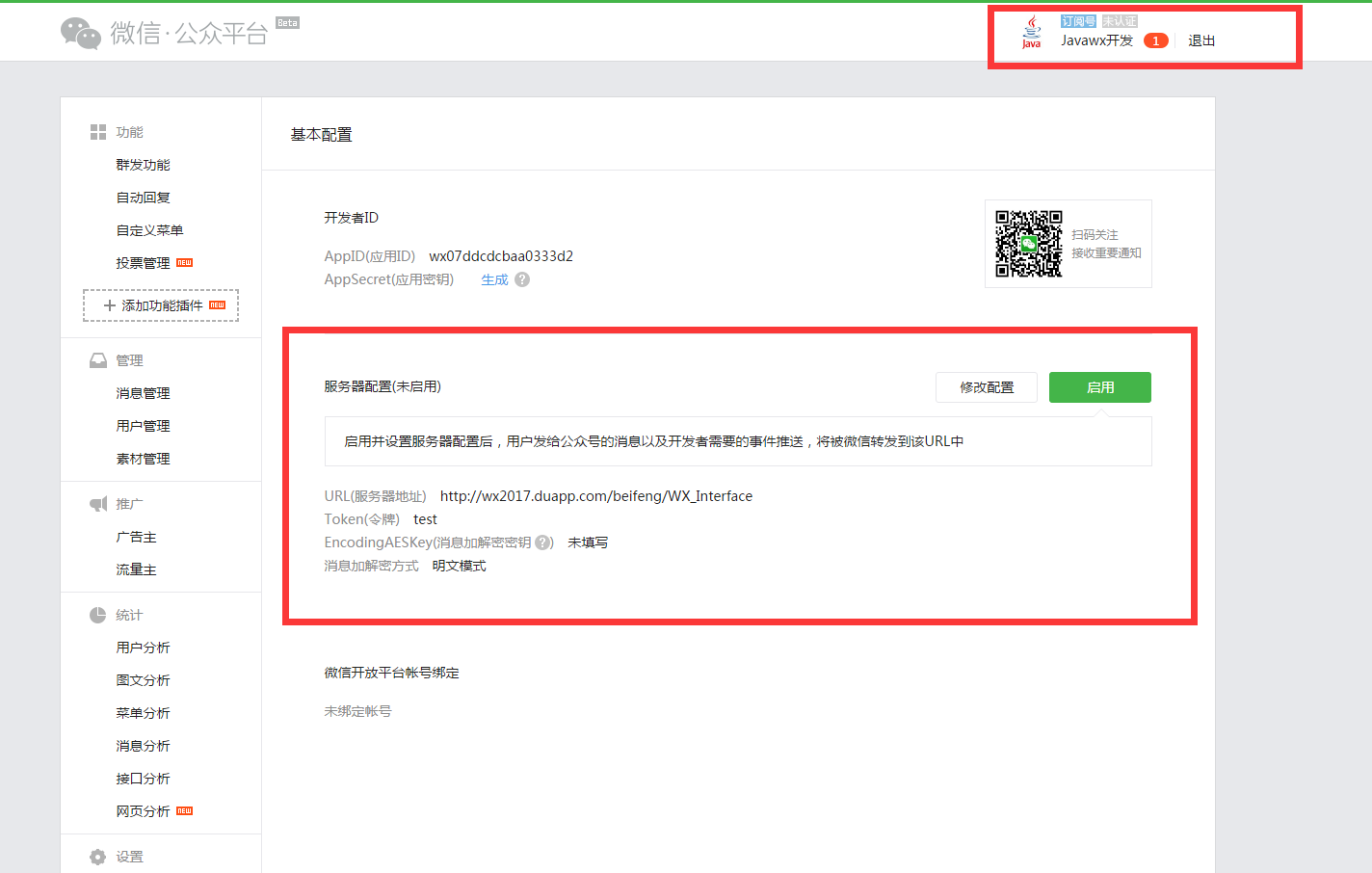Open 消息分析 in the sidebar
Screen dimensions: 1372x873
[x=144, y=746]
